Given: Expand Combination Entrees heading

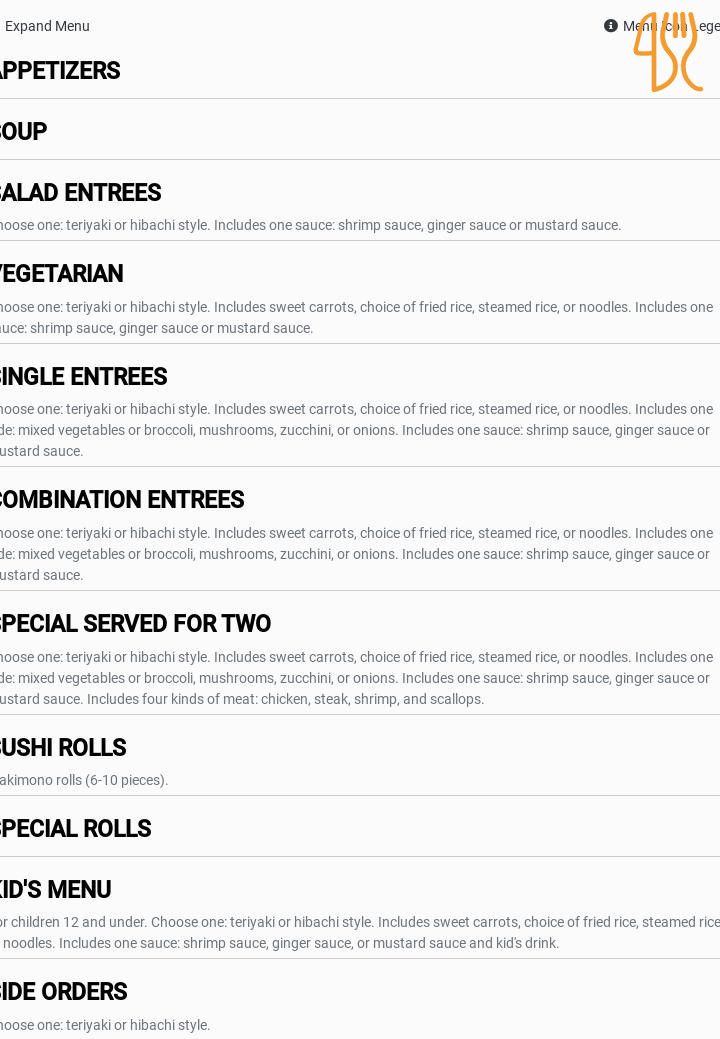Looking at the screenshot, I should pyautogui.click(x=122, y=500).
